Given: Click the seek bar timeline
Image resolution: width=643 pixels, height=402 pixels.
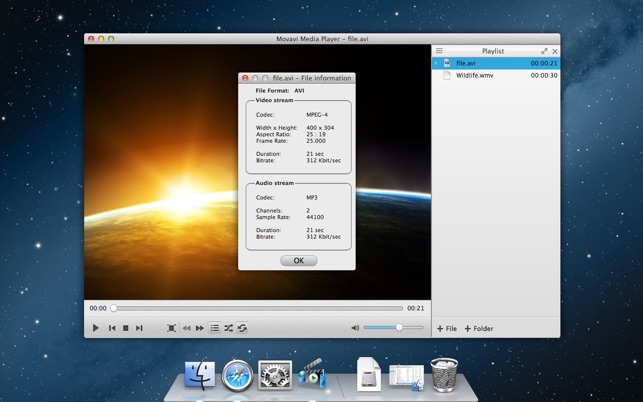Looking at the screenshot, I should click(258, 308).
